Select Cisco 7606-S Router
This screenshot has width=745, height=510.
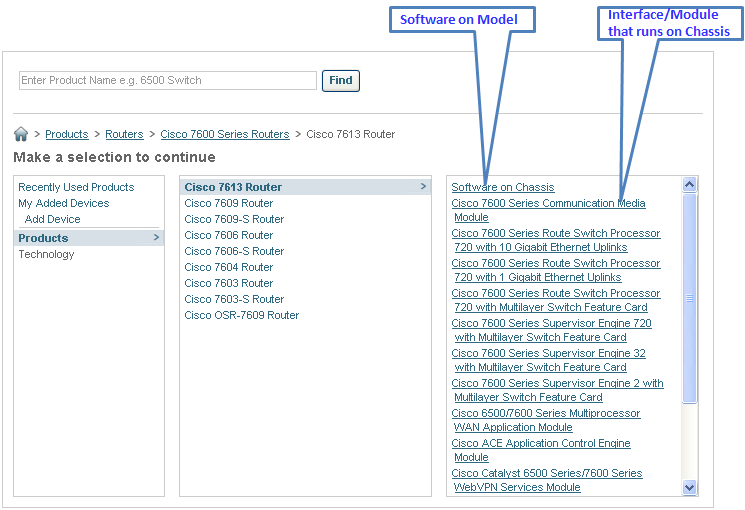(234, 251)
